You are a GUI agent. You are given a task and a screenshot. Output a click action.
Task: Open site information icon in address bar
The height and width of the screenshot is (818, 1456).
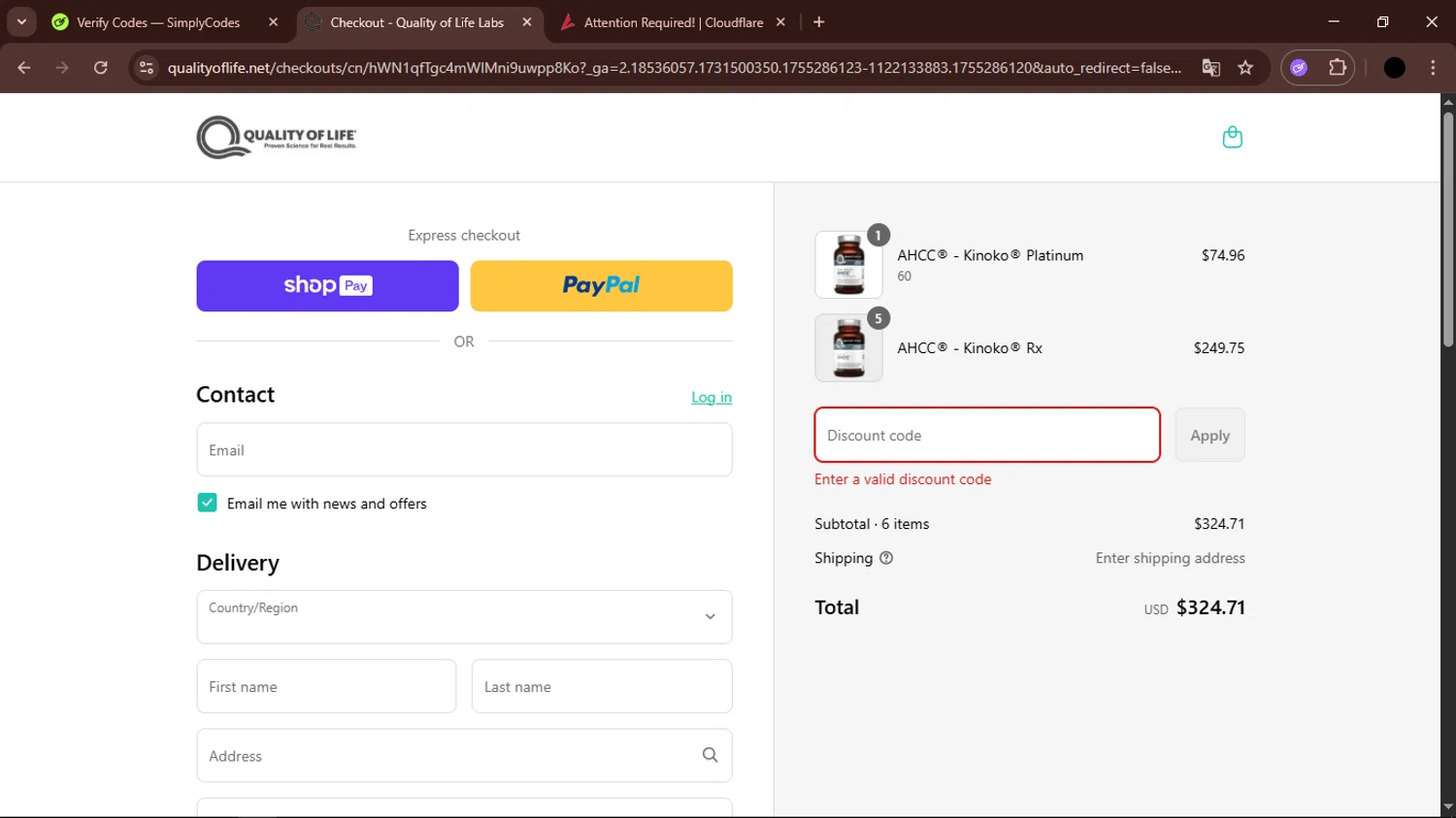(147, 68)
